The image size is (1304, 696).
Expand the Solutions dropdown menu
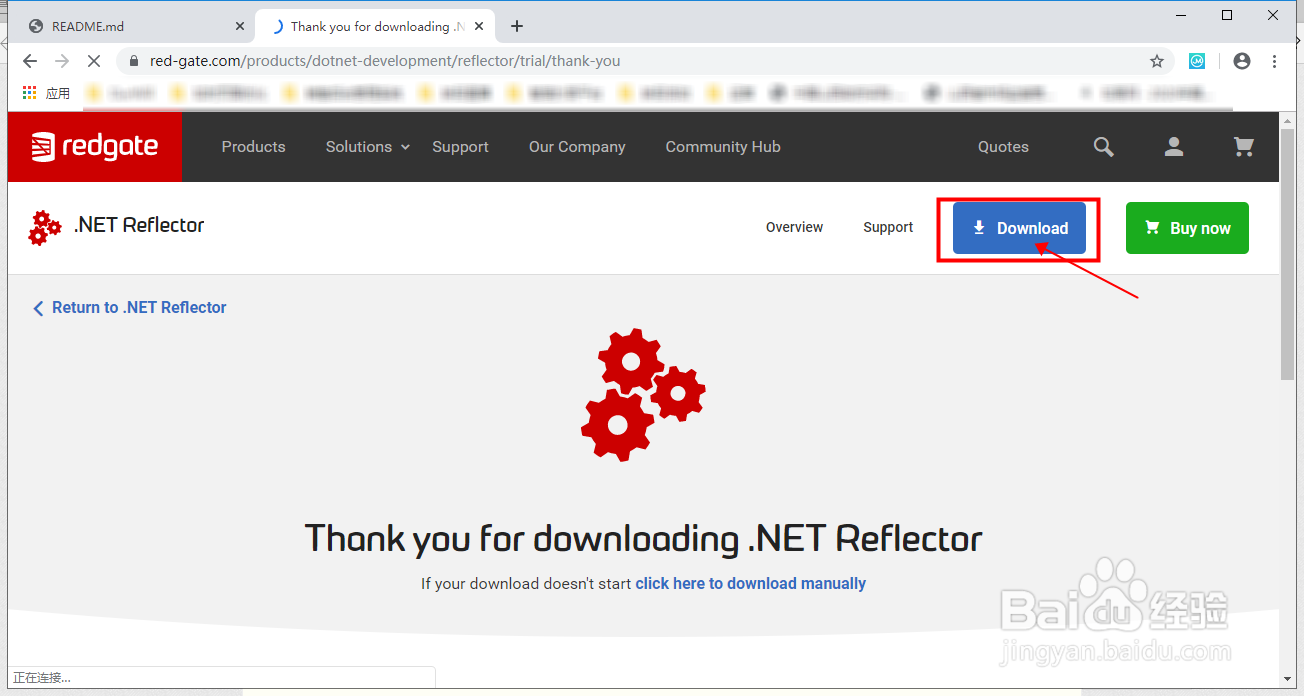[x=368, y=147]
